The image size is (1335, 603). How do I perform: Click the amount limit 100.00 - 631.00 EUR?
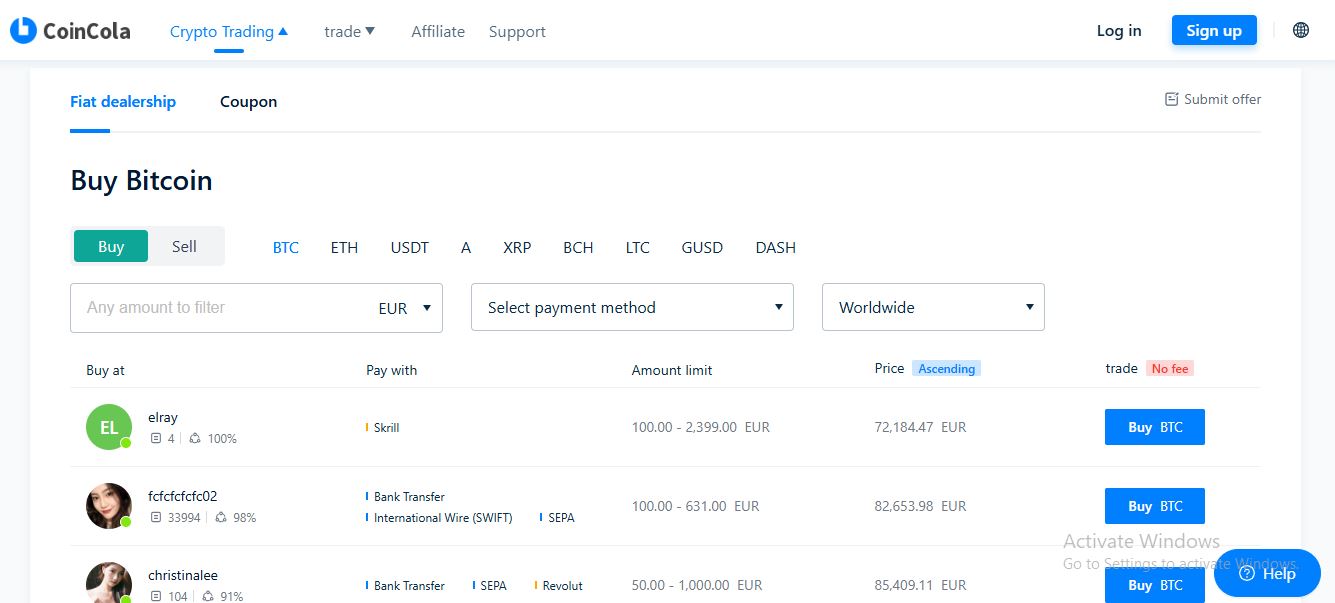696,506
